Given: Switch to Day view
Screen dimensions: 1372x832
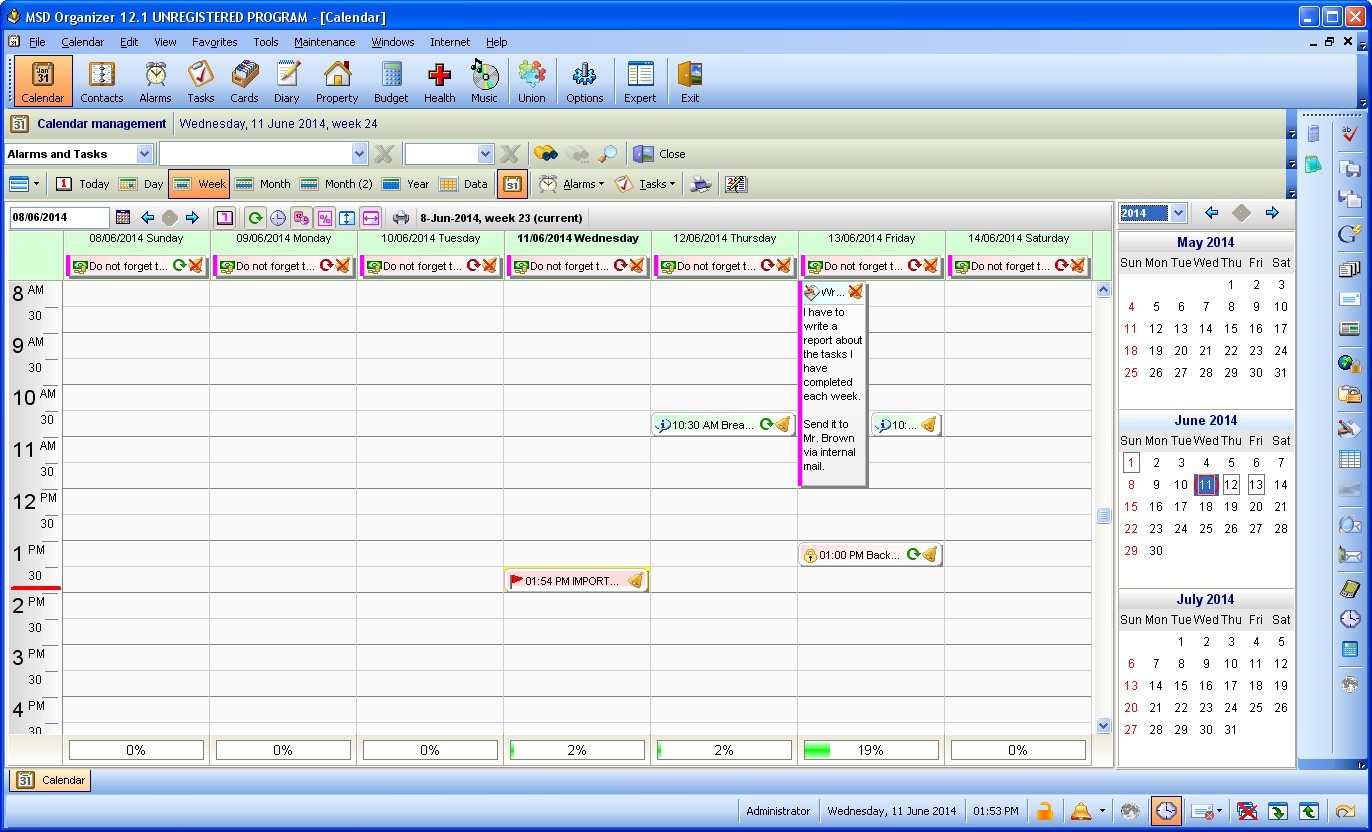Looking at the screenshot, I should [141, 184].
